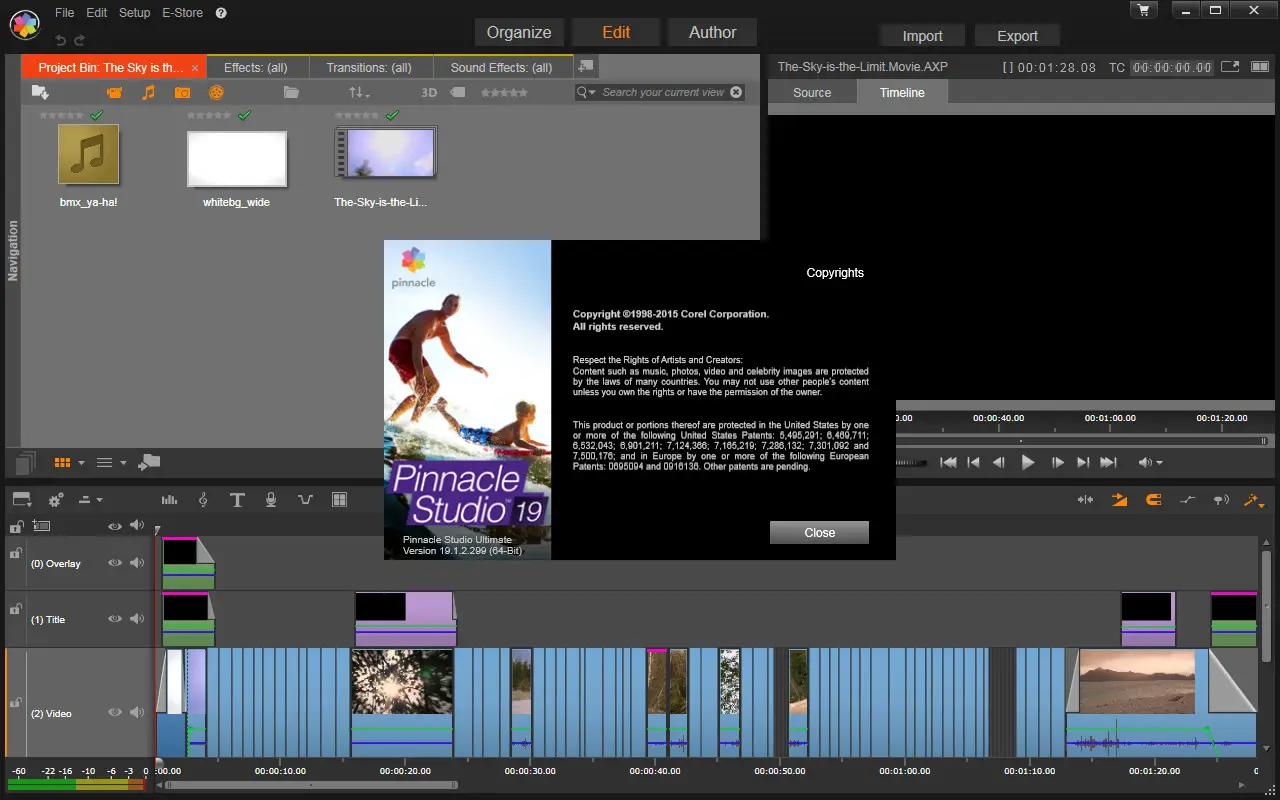Toggle the Video track visibility eye
The width and height of the screenshot is (1280, 800).
click(115, 713)
